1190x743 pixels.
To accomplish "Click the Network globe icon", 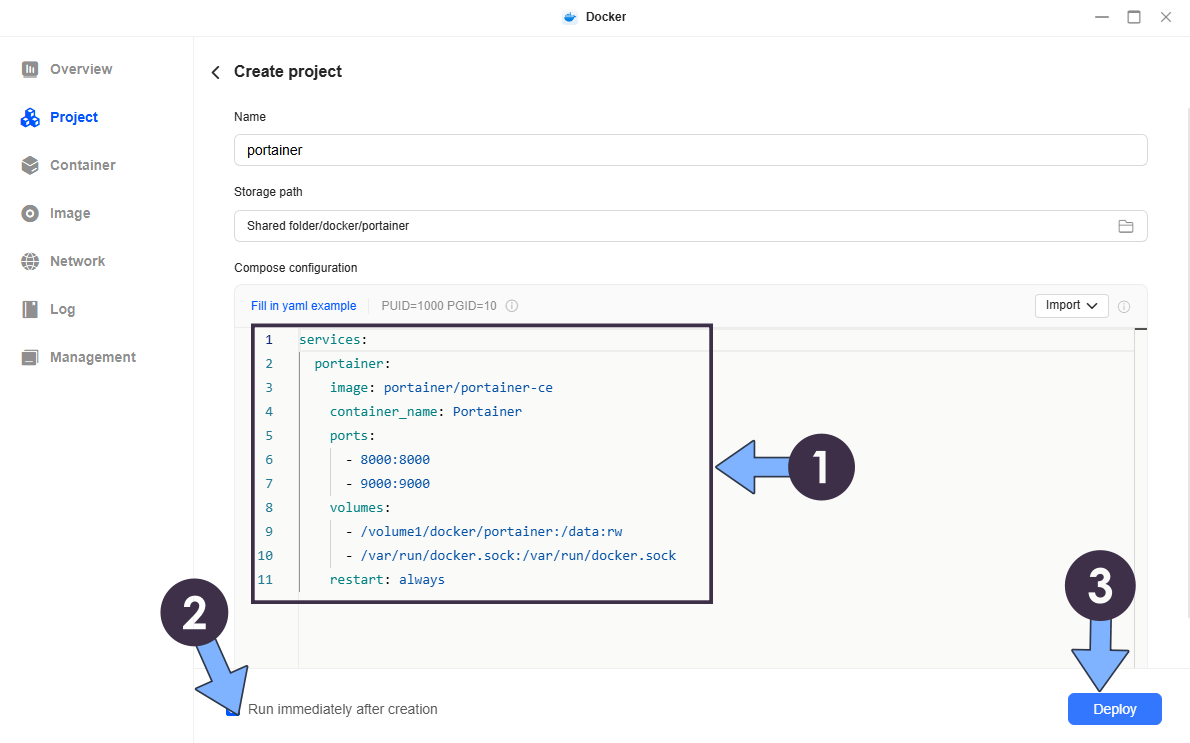I will pos(30,261).
